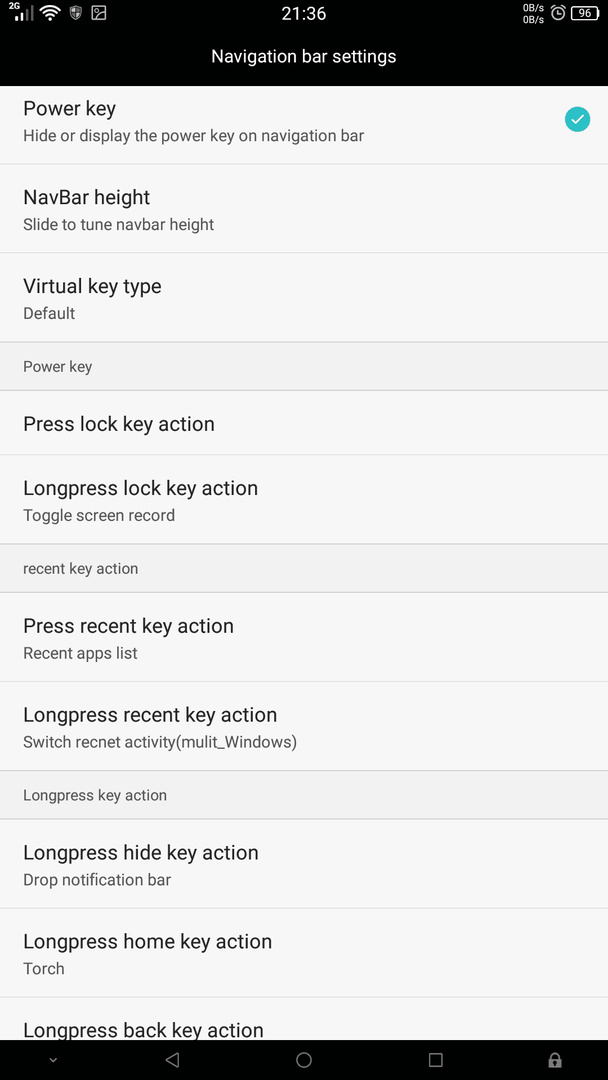
Task: Open Longpress back key action
Action: (304, 1019)
